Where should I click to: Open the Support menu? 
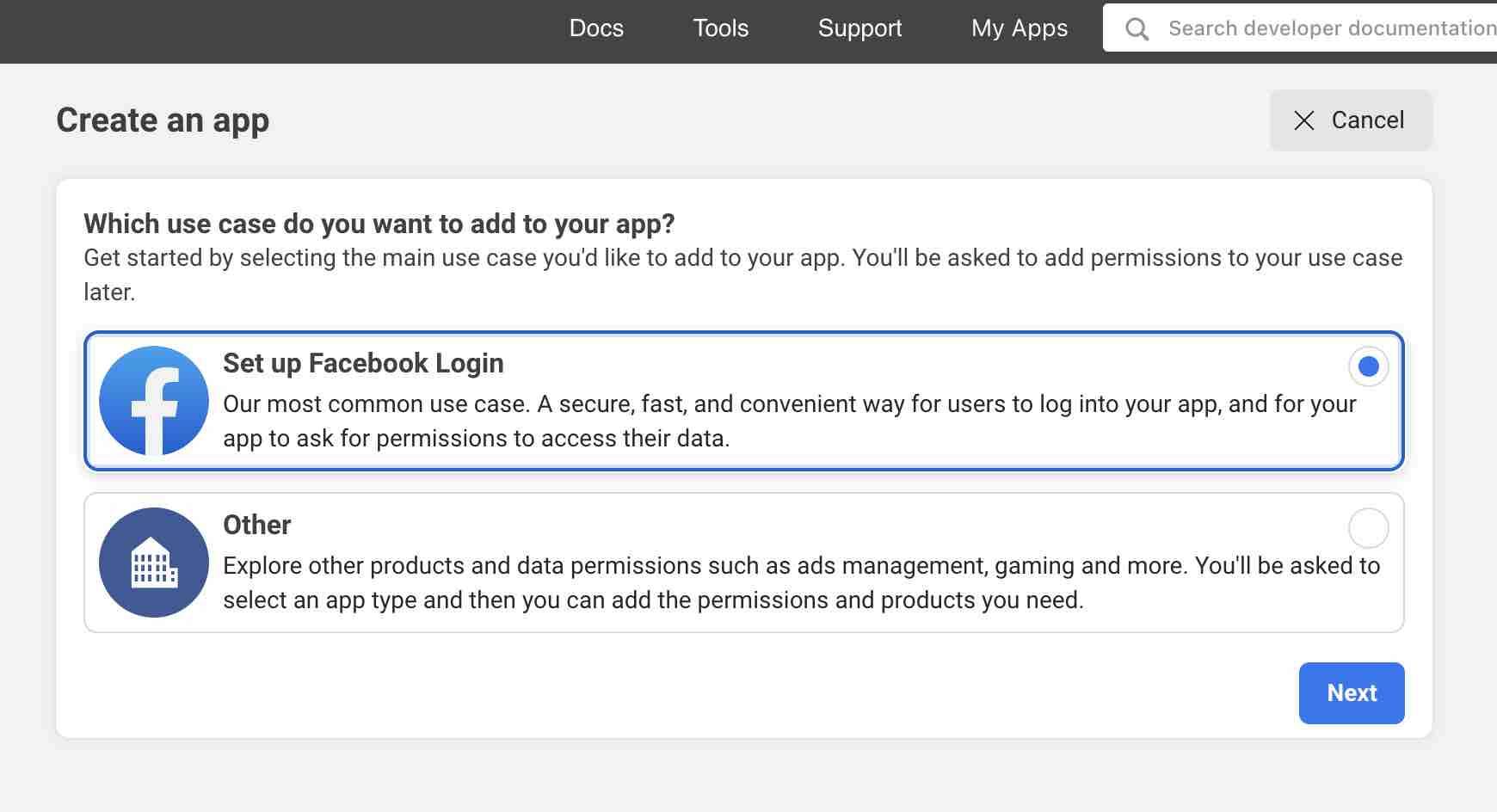coord(859,28)
